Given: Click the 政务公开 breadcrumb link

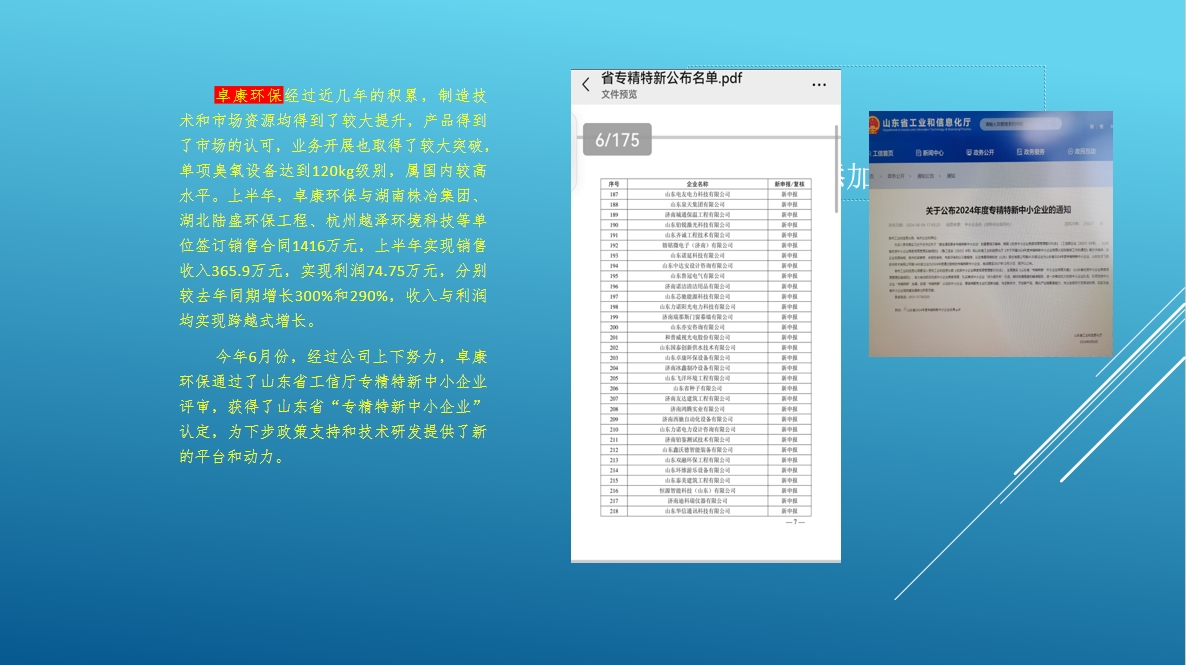Looking at the screenshot, I should 896,176.
